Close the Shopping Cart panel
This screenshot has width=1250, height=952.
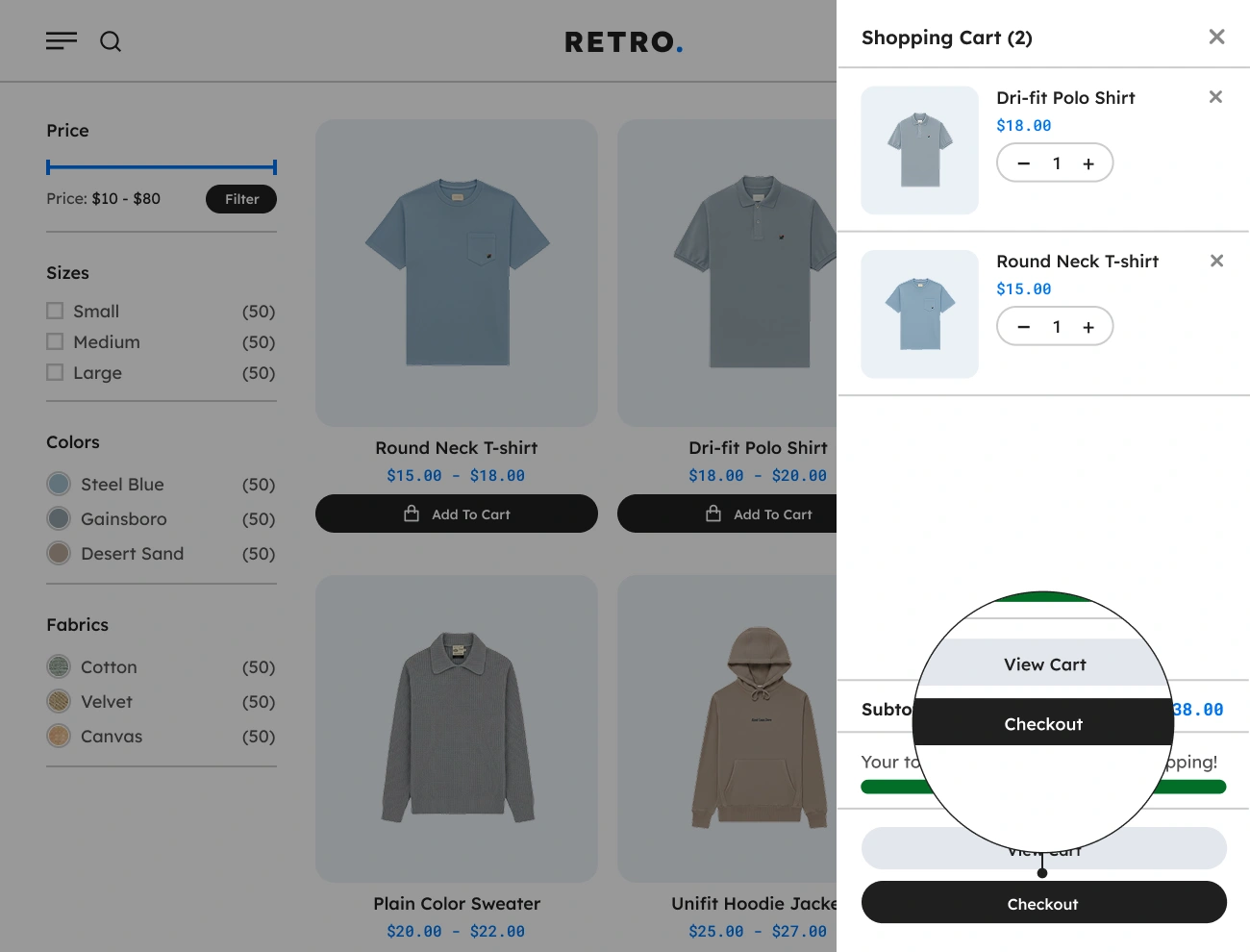pos(1216,37)
